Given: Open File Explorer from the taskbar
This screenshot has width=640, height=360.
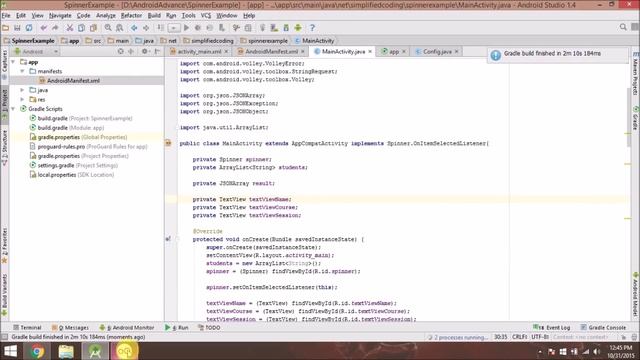Looking at the screenshot, I should 66,351.
